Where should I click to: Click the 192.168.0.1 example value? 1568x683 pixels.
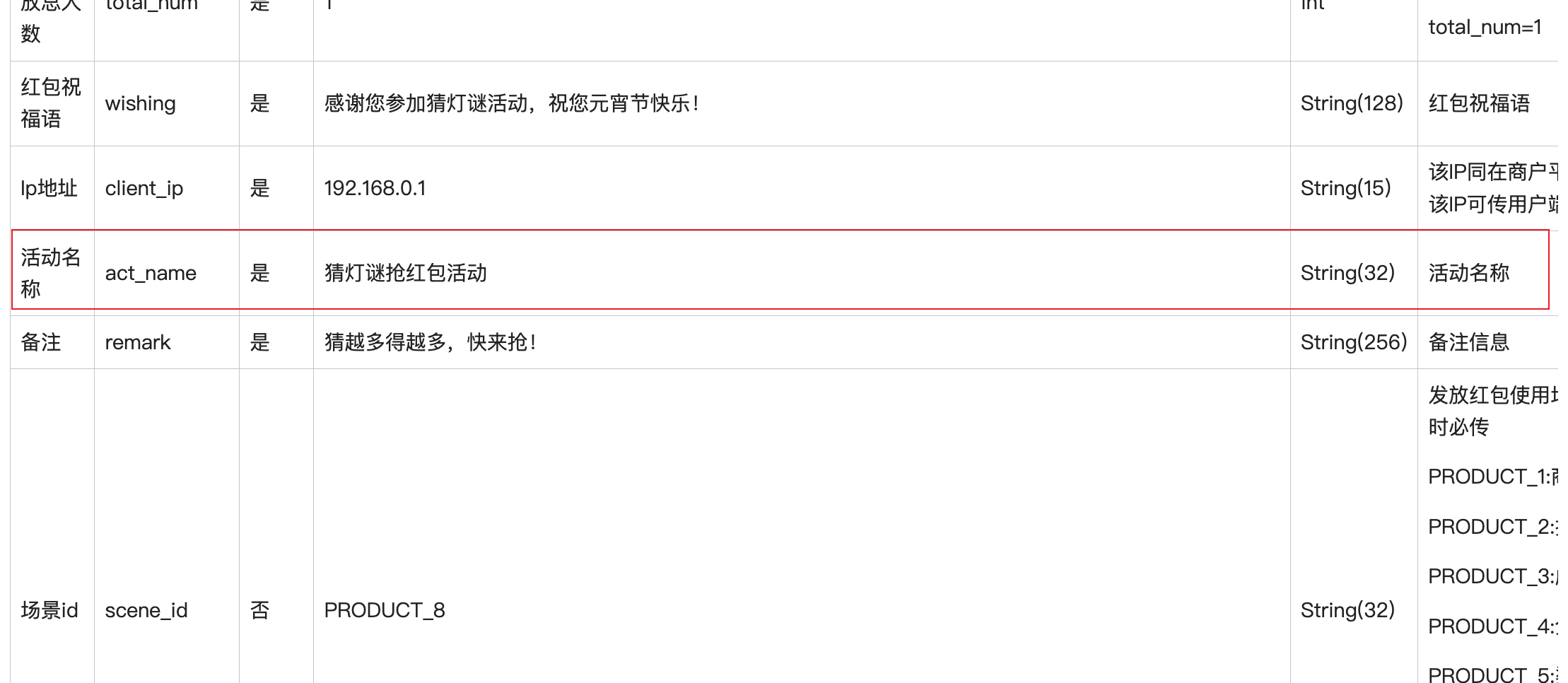[375, 188]
